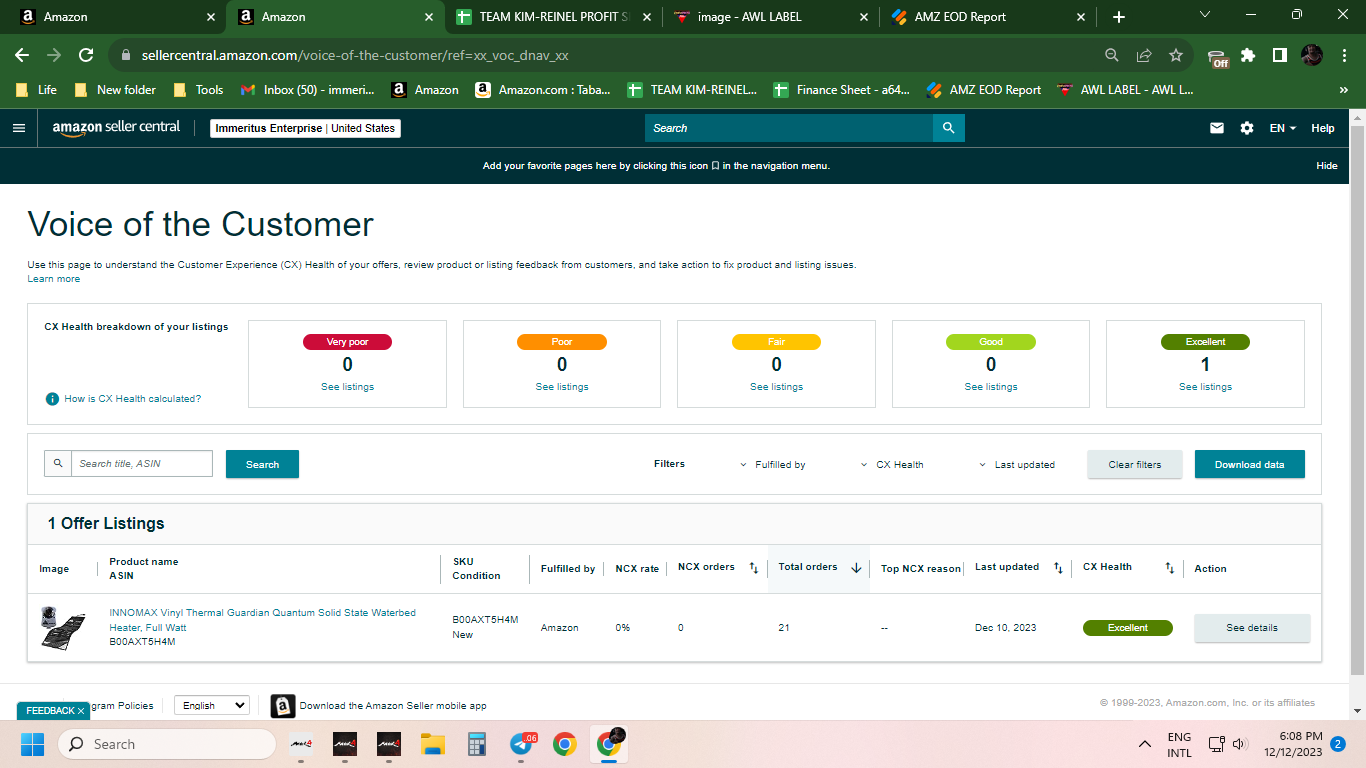
Task: Show hidden system tray icons
Action: 1145,744
